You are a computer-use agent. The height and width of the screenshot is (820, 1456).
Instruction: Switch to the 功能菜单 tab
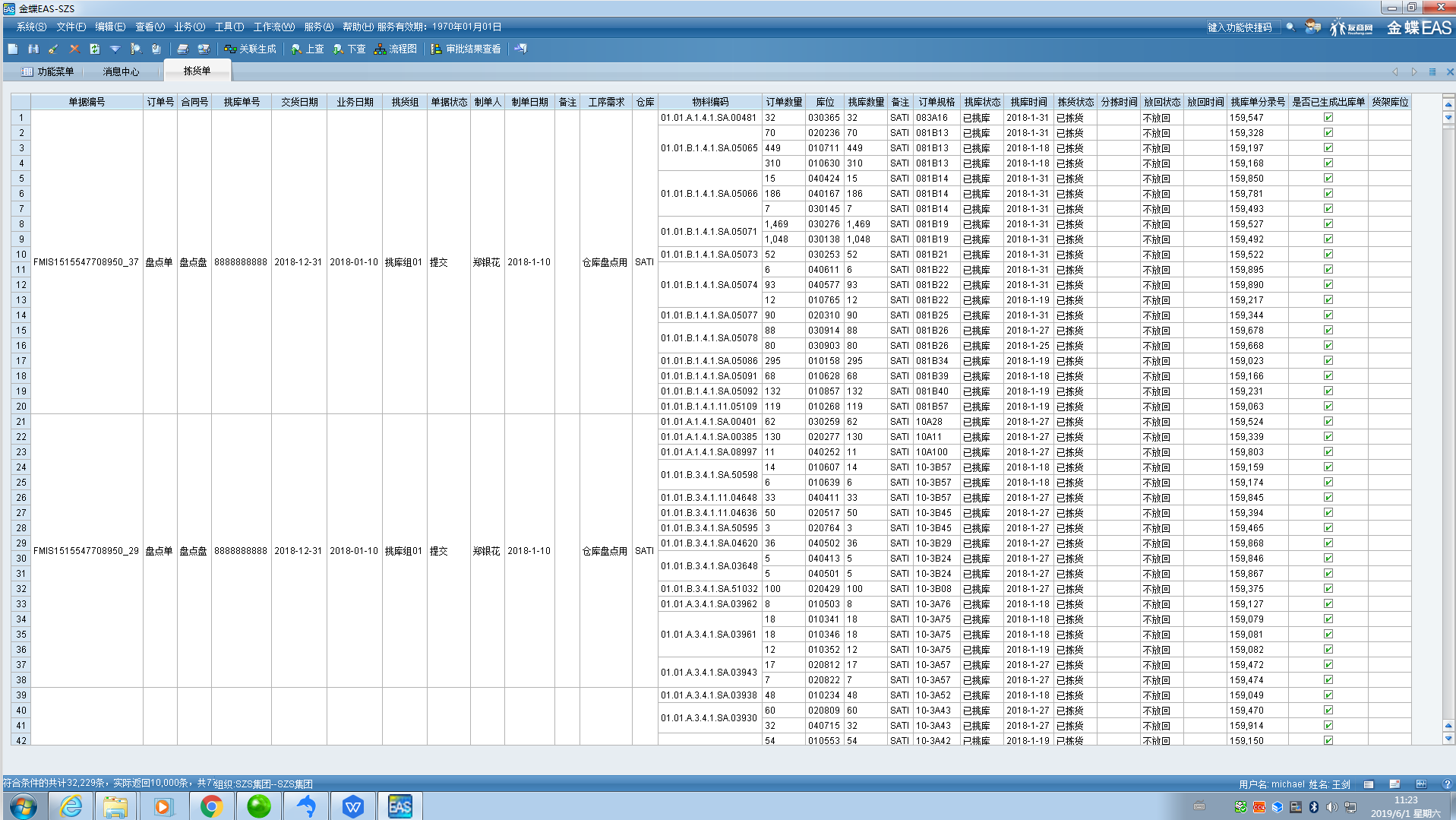click(x=48, y=71)
